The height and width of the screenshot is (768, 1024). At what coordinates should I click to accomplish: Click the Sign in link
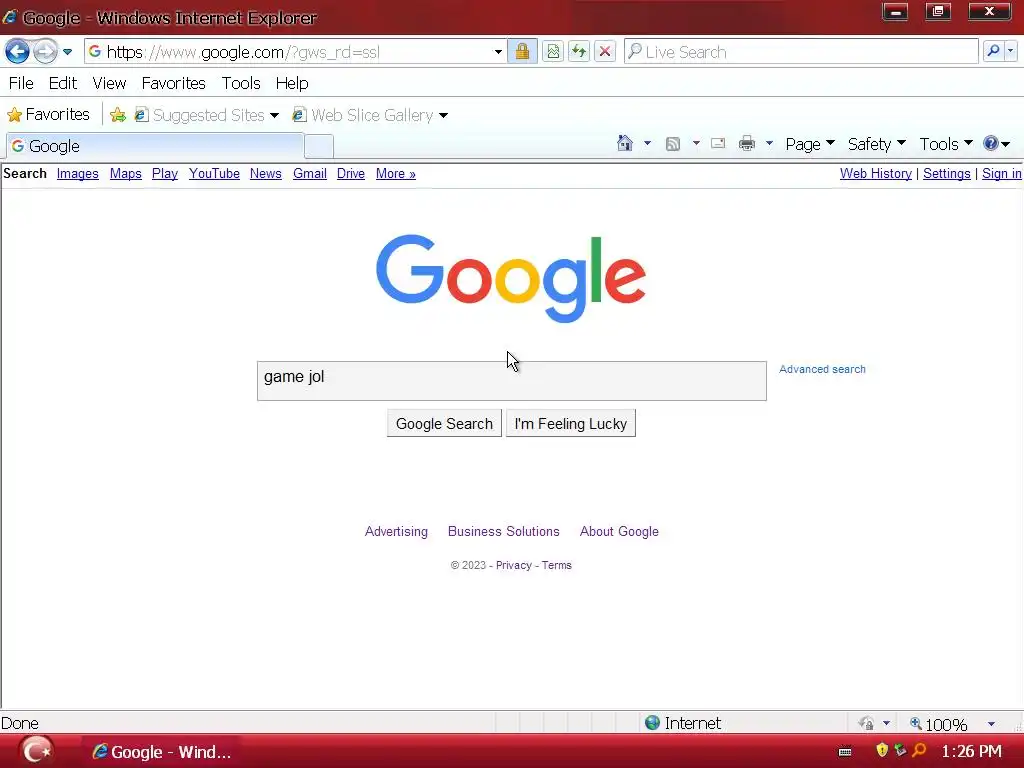coord(1001,174)
